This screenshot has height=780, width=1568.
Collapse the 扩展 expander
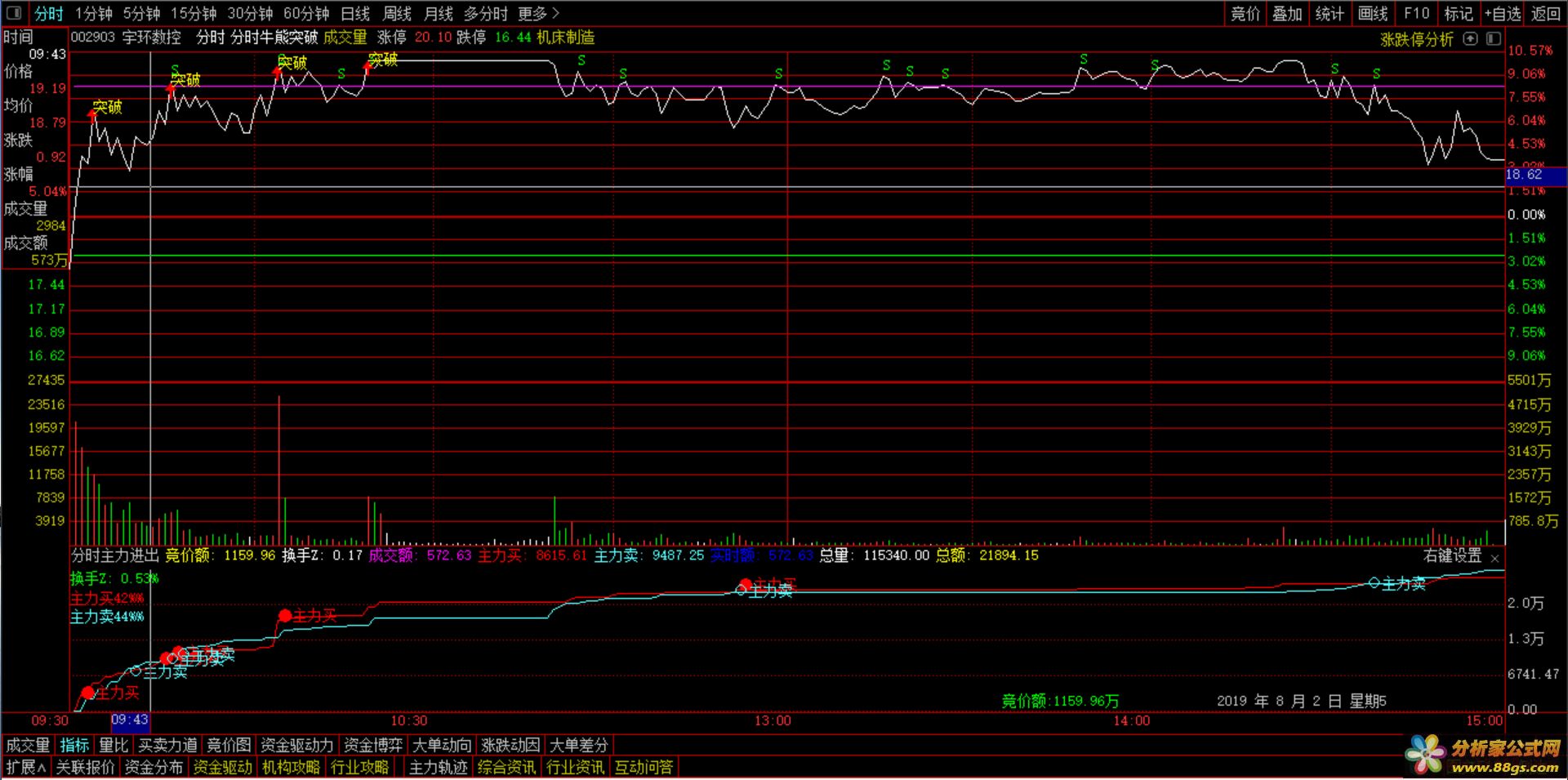[26, 767]
